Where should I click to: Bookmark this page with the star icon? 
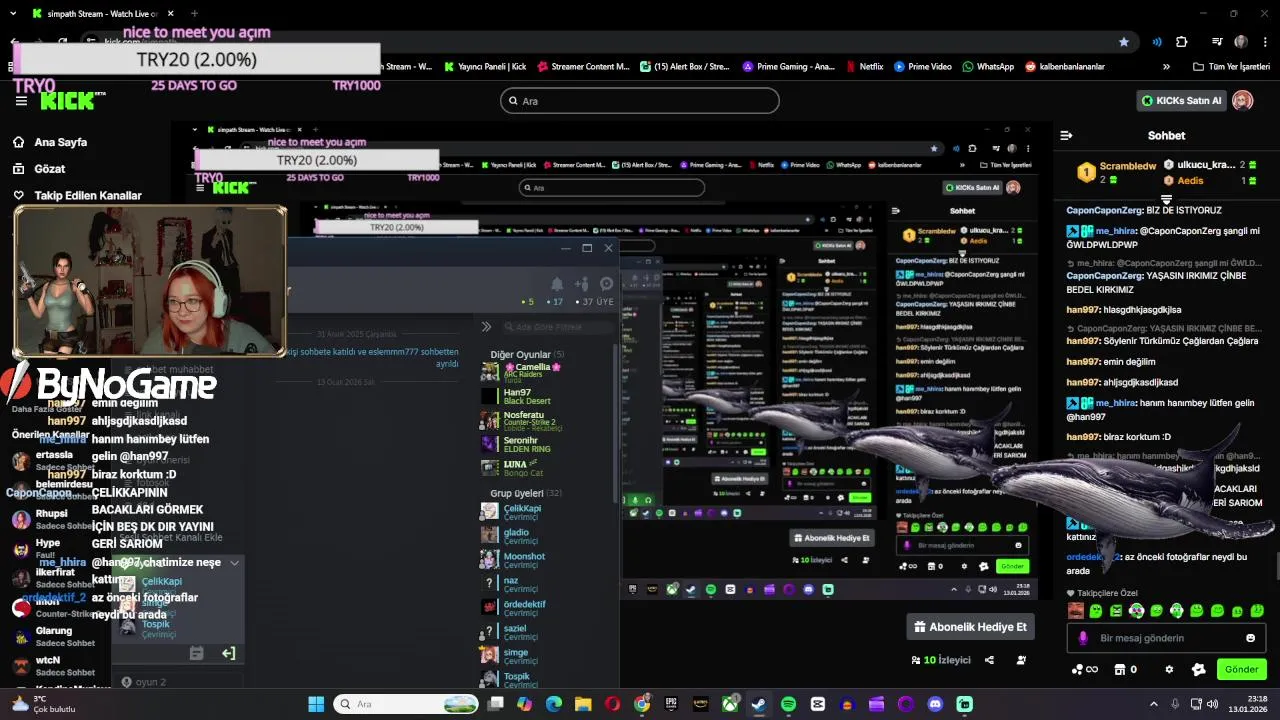tap(1124, 42)
